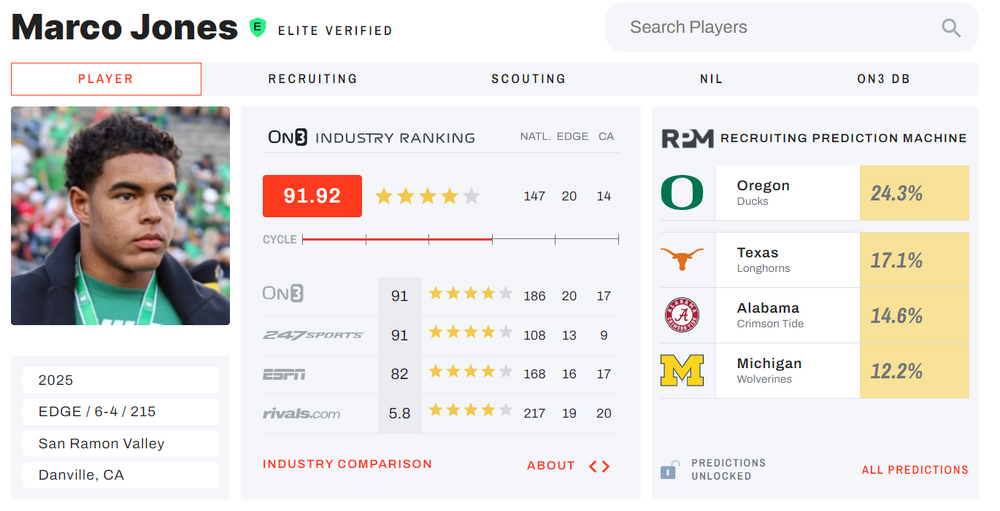Screen dimensions: 1000x511
Task: Select the NIL tab
Action: pyautogui.click(x=711, y=79)
